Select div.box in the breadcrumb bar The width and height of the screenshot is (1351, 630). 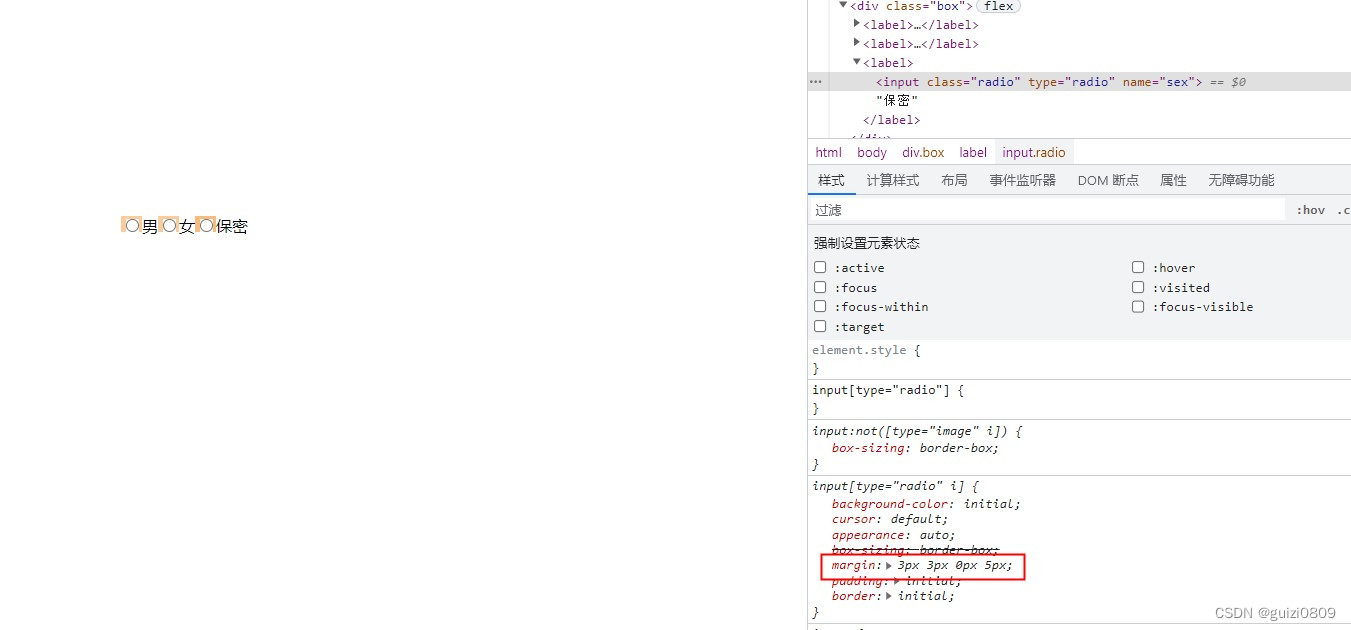[x=923, y=152]
